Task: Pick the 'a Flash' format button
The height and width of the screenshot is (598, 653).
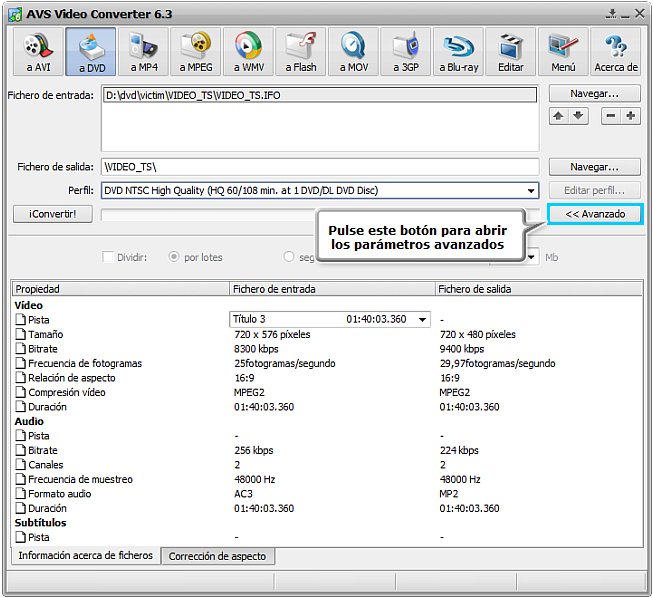Action: coord(301,52)
